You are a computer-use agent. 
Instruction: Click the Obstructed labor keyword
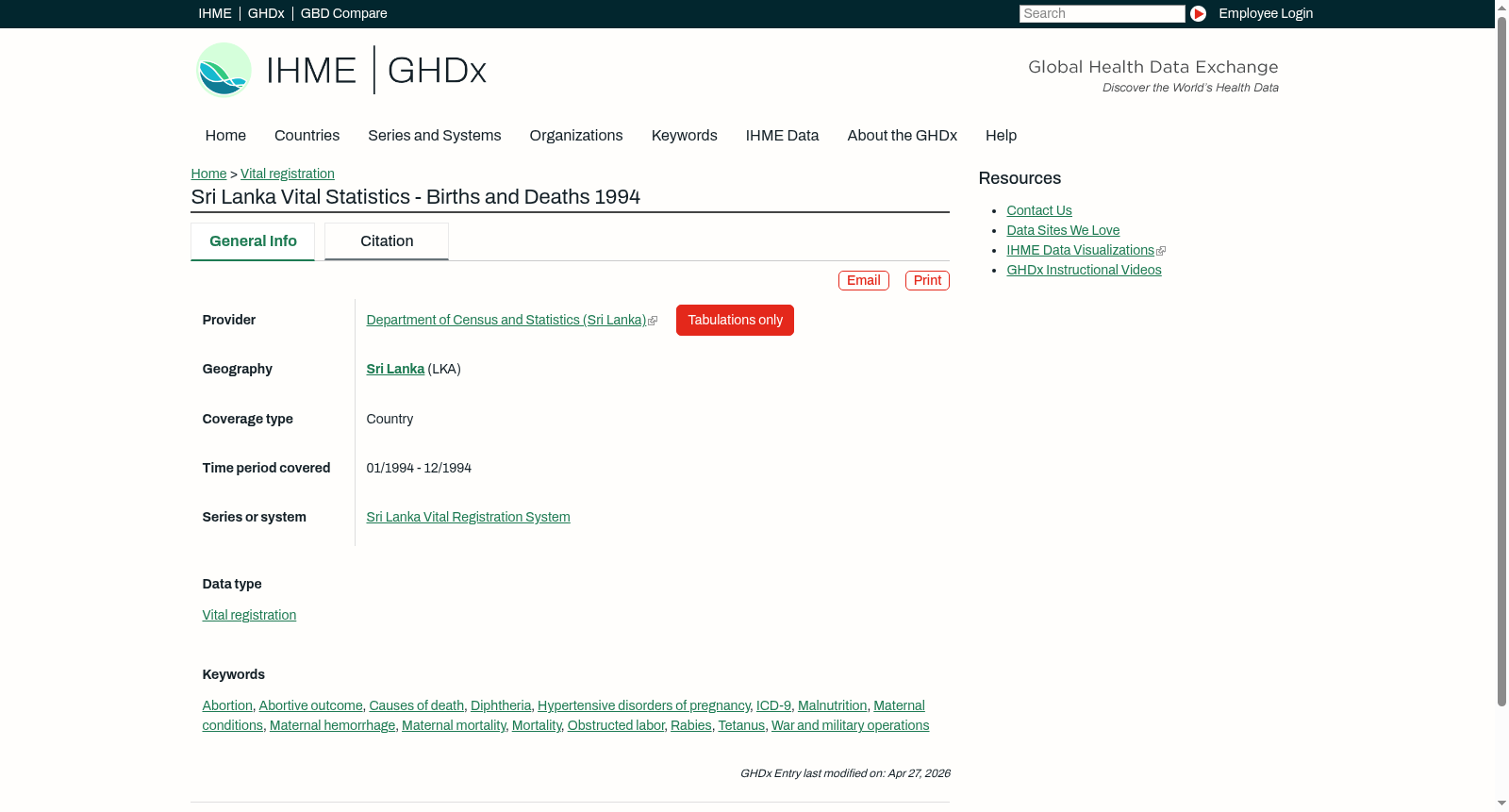click(616, 725)
